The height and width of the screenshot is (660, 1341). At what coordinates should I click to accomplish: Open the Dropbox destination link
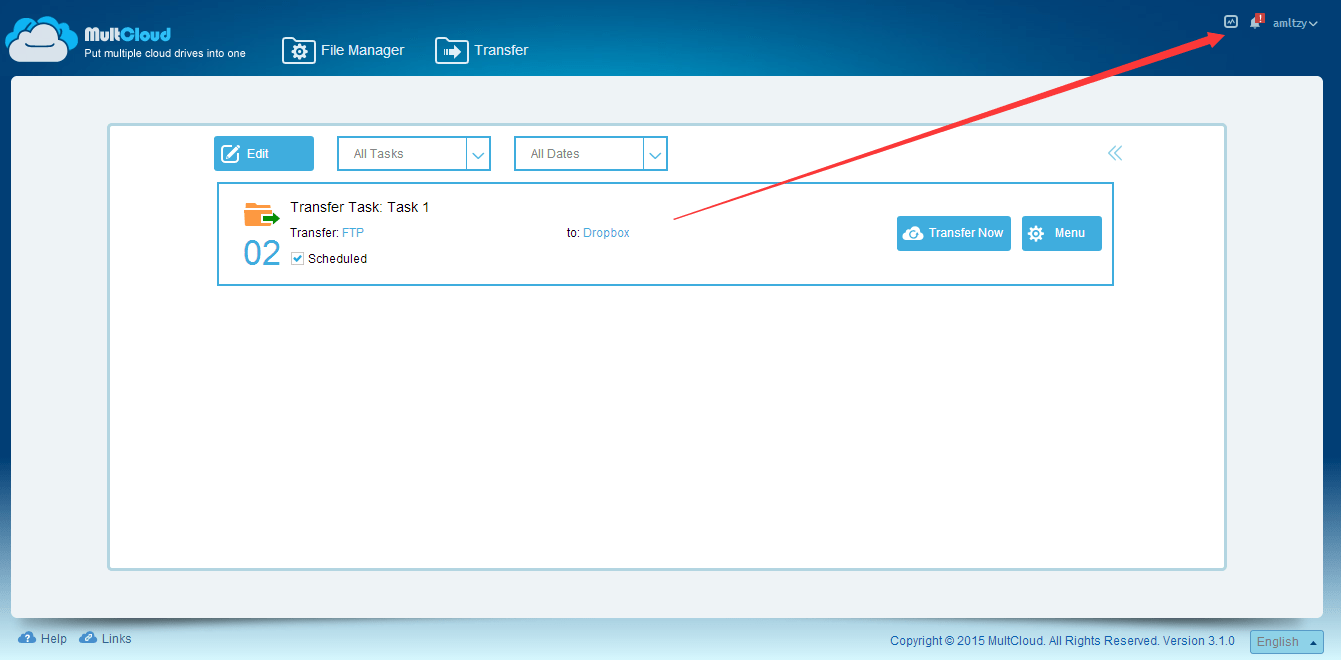[x=606, y=232]
